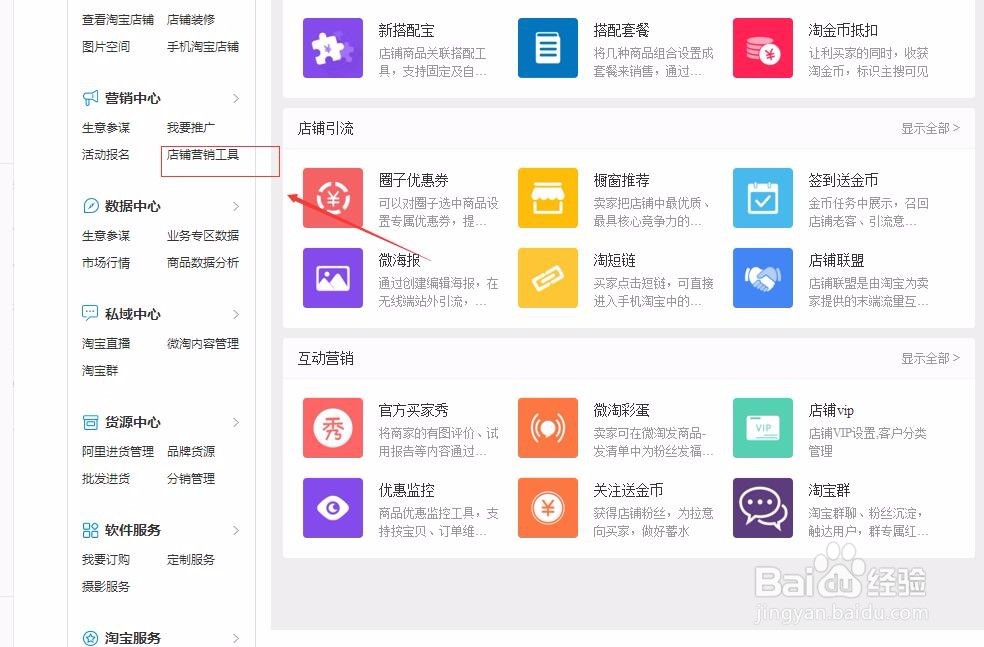The width and height of the screenshot is (984, 647).
Task: Go to 手机淘宝店铺 link
Action: coord(203,46)
